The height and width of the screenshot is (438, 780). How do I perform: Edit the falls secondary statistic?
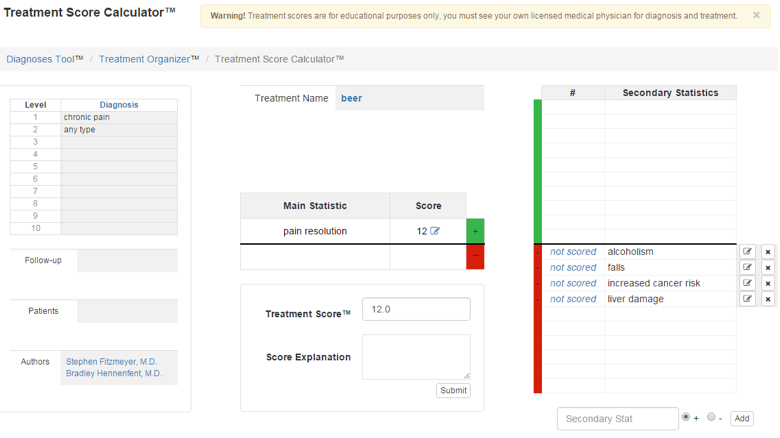[x=747, y=268]
